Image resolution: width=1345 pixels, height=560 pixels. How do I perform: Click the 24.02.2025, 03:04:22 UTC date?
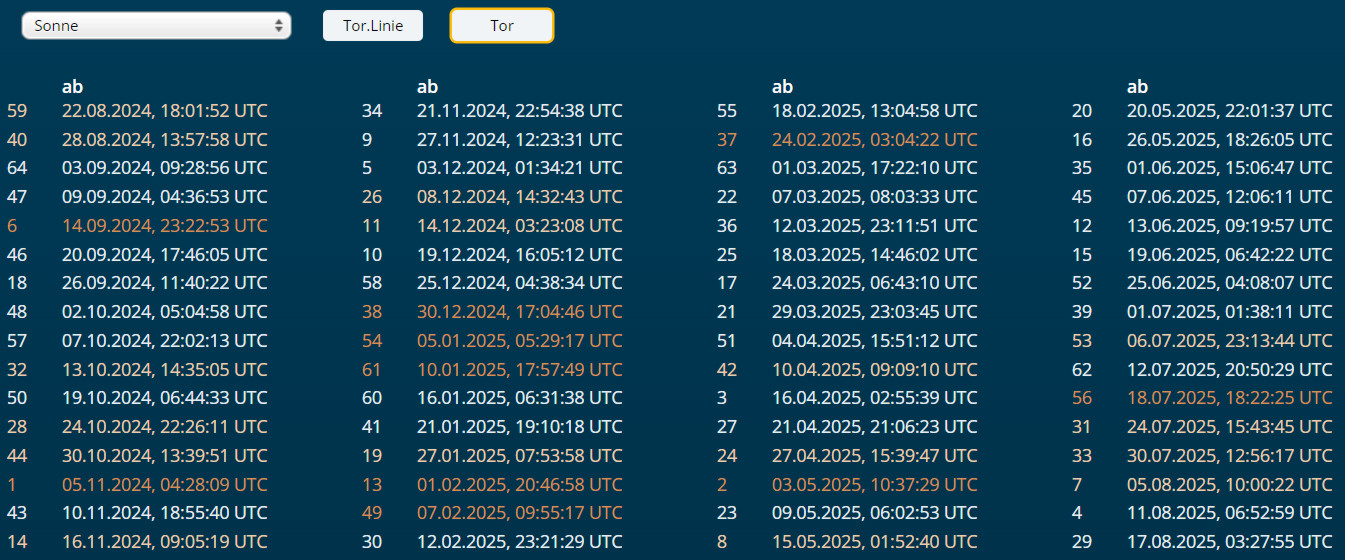coord(874,140)
